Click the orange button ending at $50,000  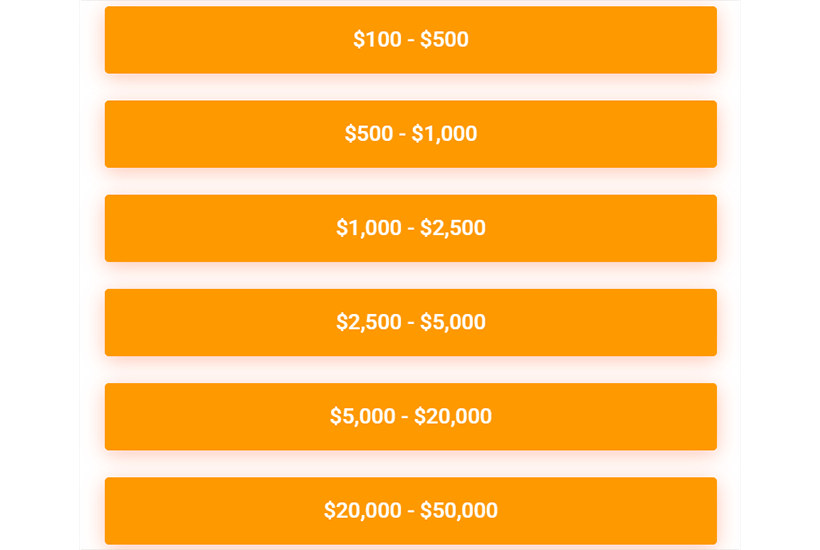tap(410, 510)
